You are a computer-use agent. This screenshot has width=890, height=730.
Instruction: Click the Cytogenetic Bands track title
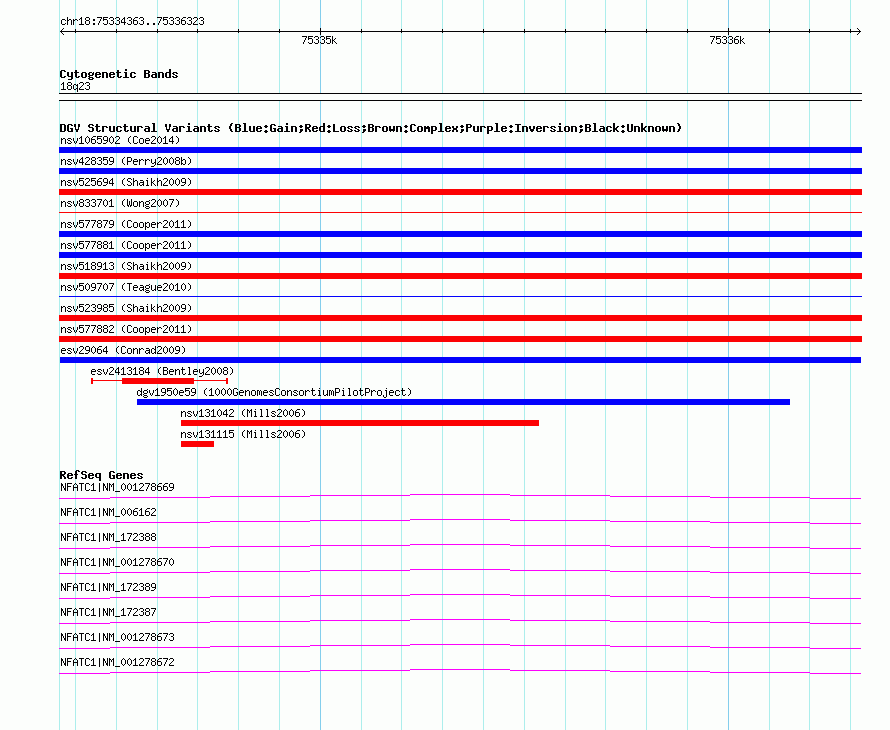coord(119,74)
